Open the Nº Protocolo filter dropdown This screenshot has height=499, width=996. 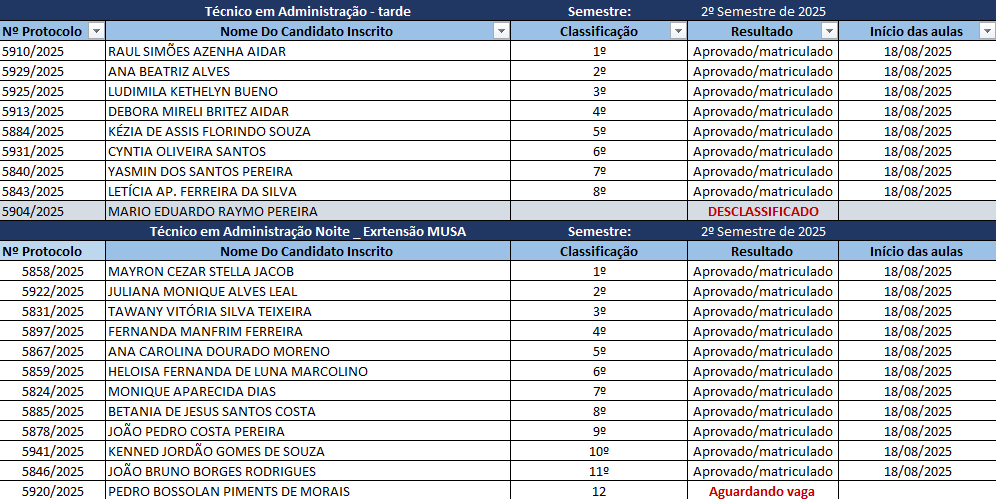point(95,31)
